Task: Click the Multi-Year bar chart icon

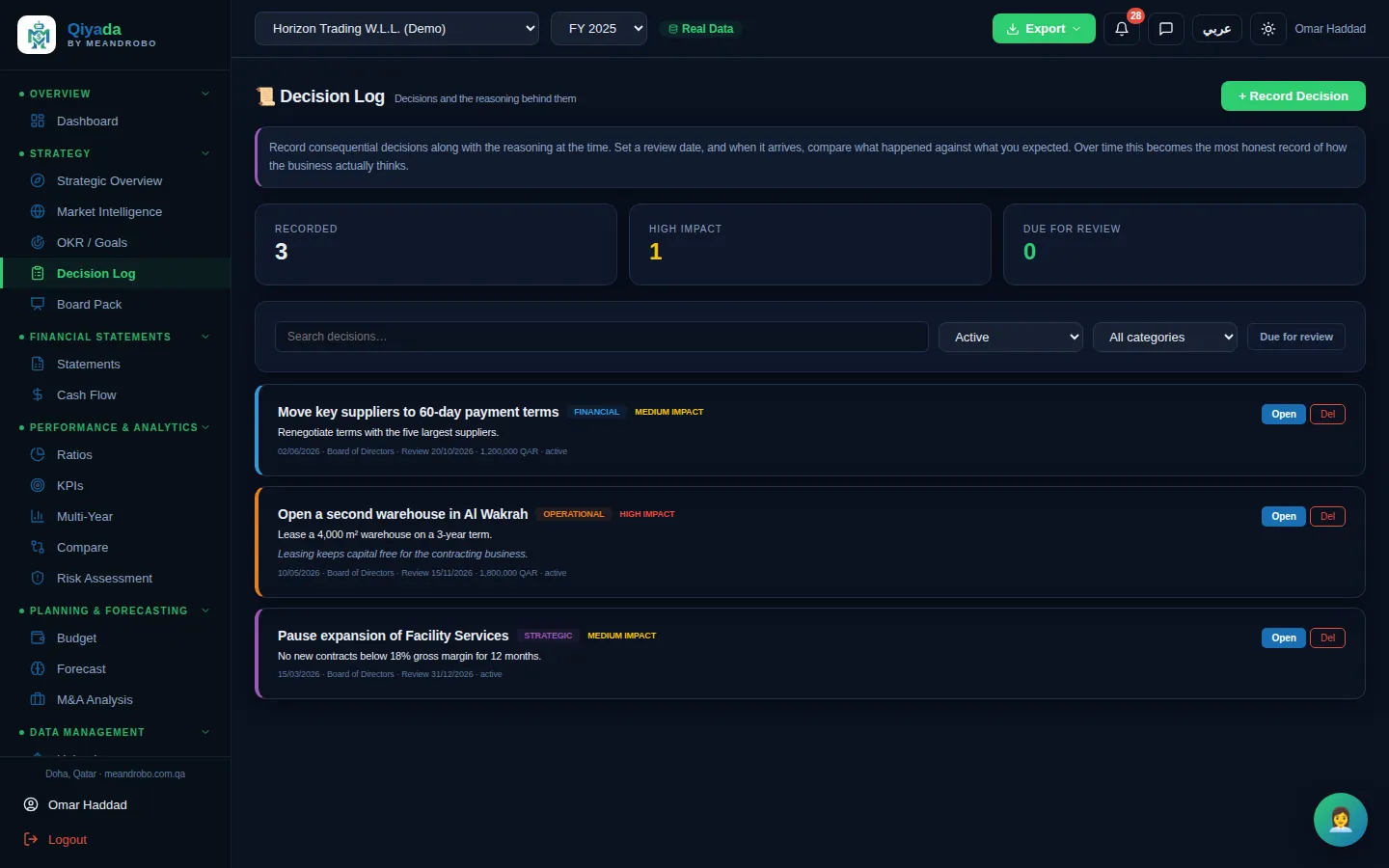Action: pos(38,516)
